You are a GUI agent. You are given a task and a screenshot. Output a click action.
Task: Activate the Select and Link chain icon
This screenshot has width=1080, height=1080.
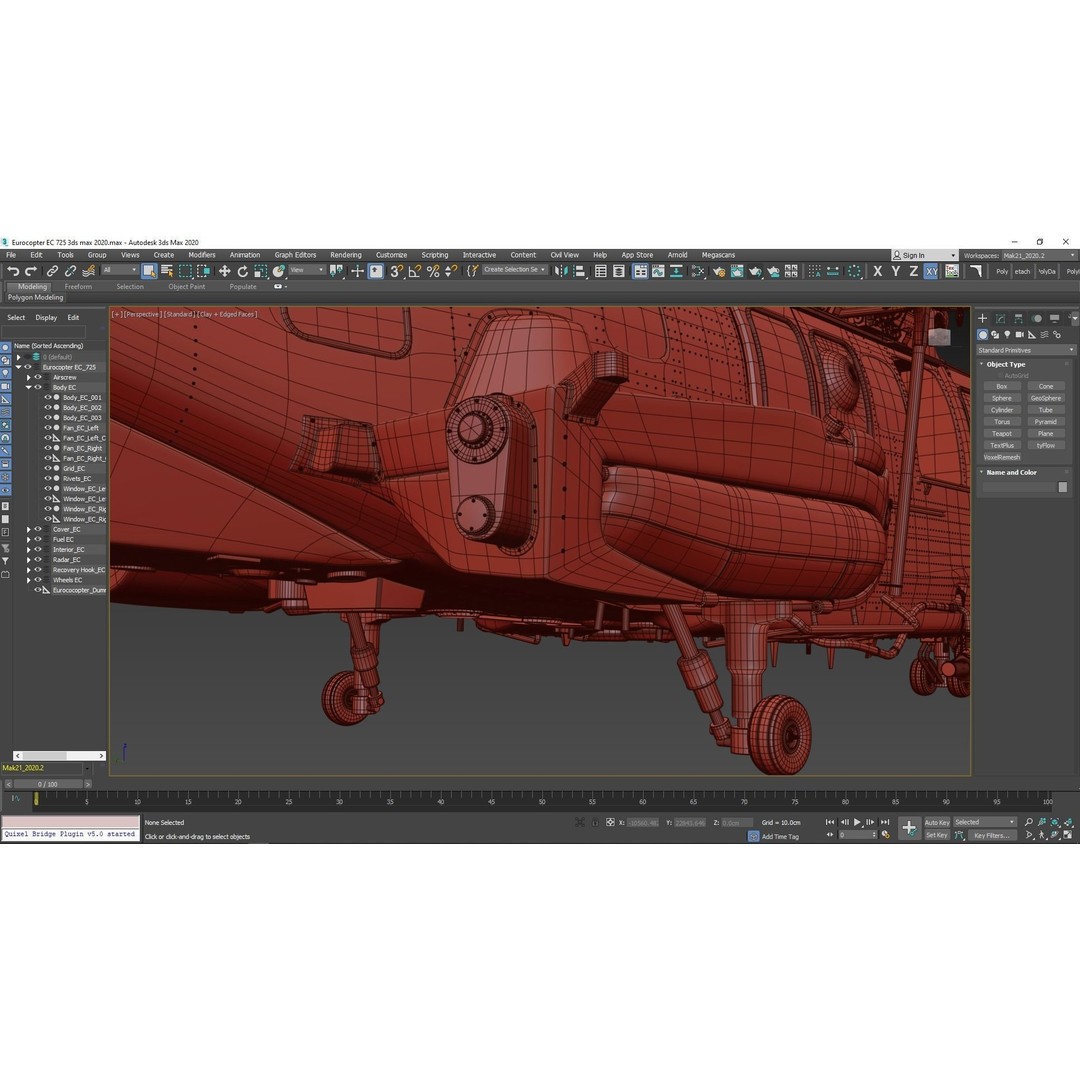(52, 271)
